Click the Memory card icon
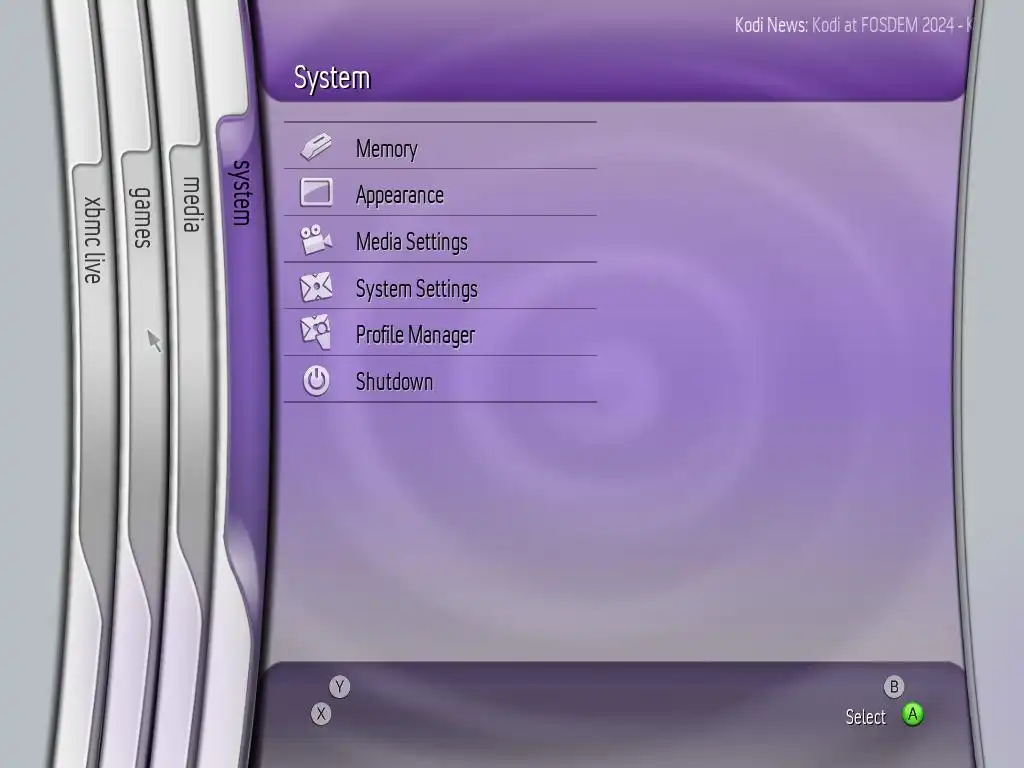Image resolution: width=1024 pixels, height=768 pixels. pos(316,146)
